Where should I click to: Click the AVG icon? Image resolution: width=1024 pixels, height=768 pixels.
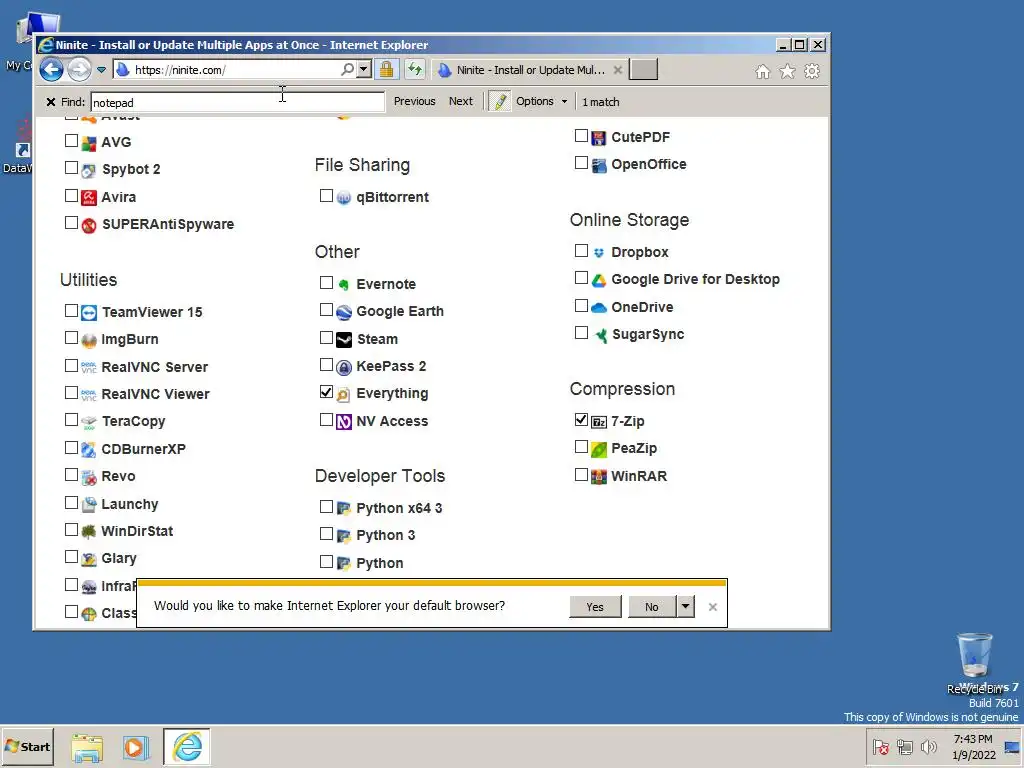pos(89,142)
